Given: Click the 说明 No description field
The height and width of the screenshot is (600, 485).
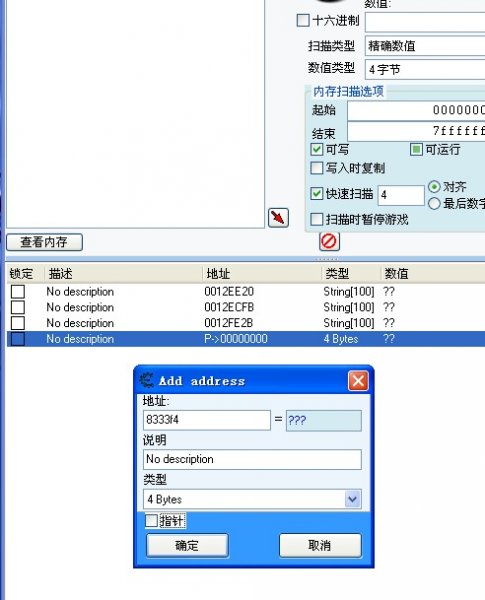Looking at the screenshot, I should pos(252,459).
